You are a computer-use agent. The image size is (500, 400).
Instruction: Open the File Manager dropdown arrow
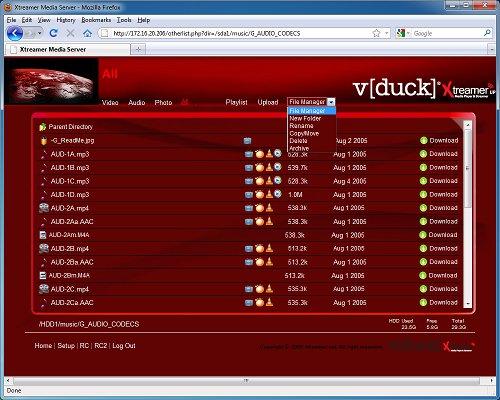tap(331, 102)
